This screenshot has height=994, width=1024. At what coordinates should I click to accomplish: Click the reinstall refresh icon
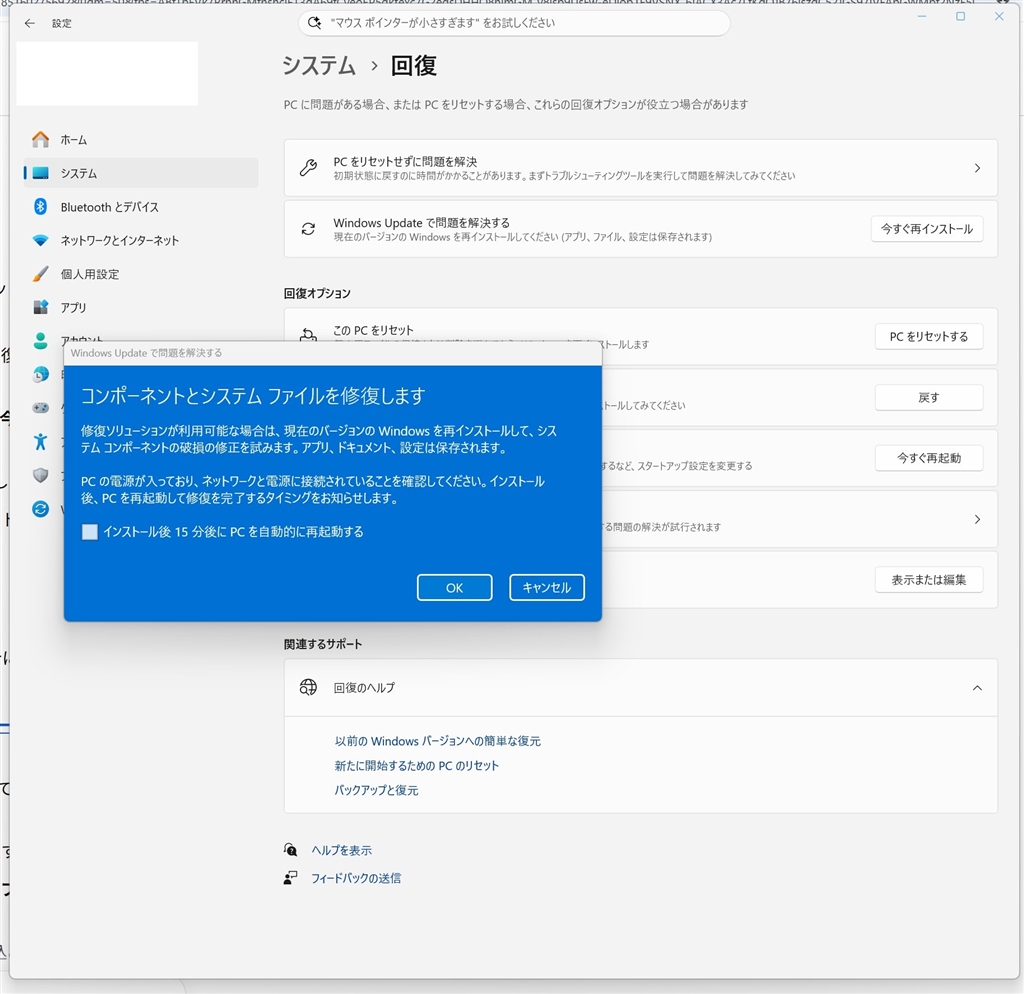click(308, 229)
